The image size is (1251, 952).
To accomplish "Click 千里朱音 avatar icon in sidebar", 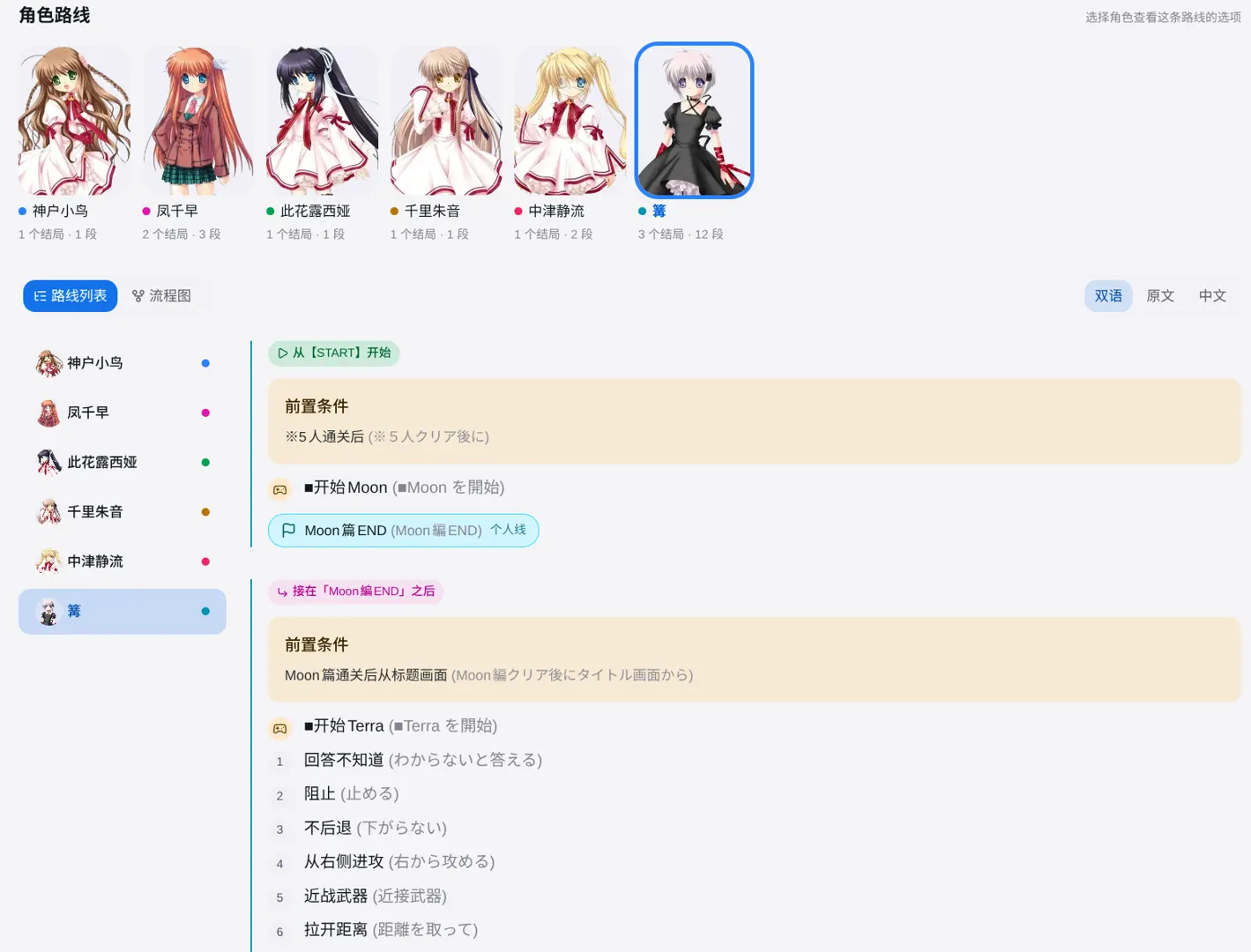I will pos(48,512).
